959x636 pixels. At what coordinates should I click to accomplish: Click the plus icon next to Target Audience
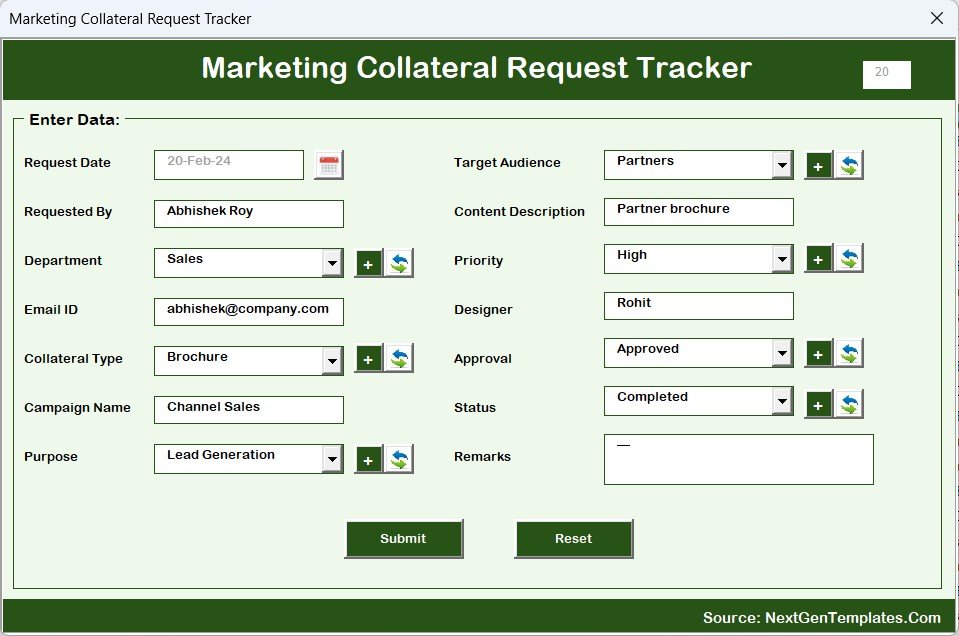[818, 166]
